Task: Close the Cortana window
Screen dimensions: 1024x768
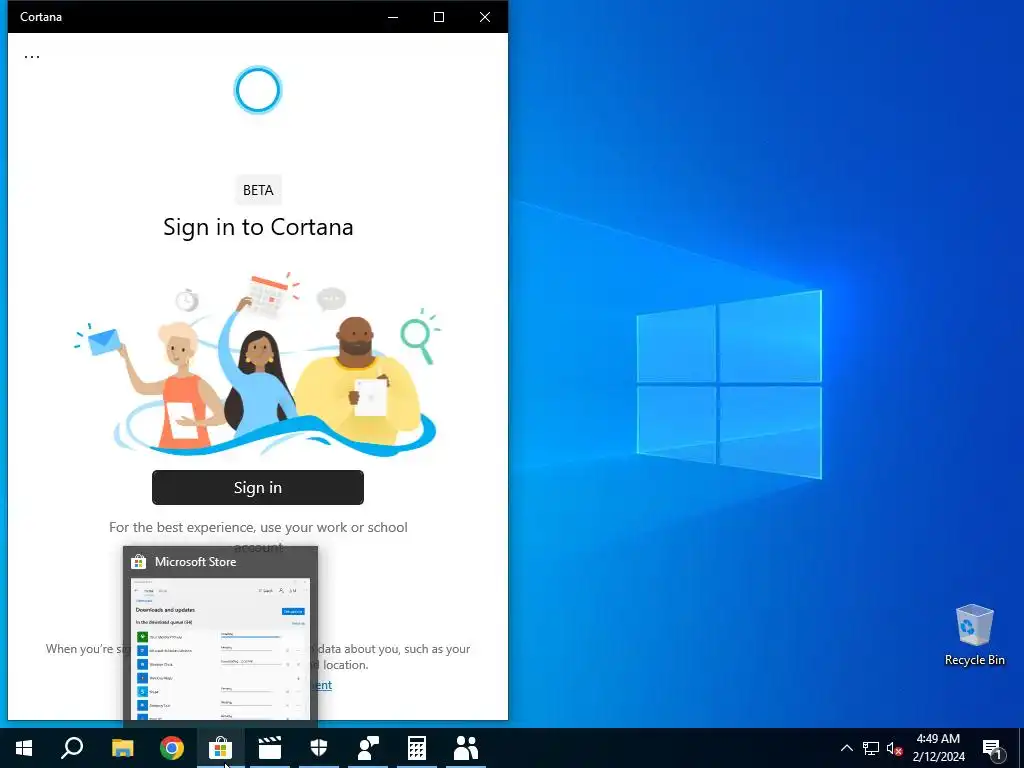Action: pyautogui.click(x=485, y=17)
